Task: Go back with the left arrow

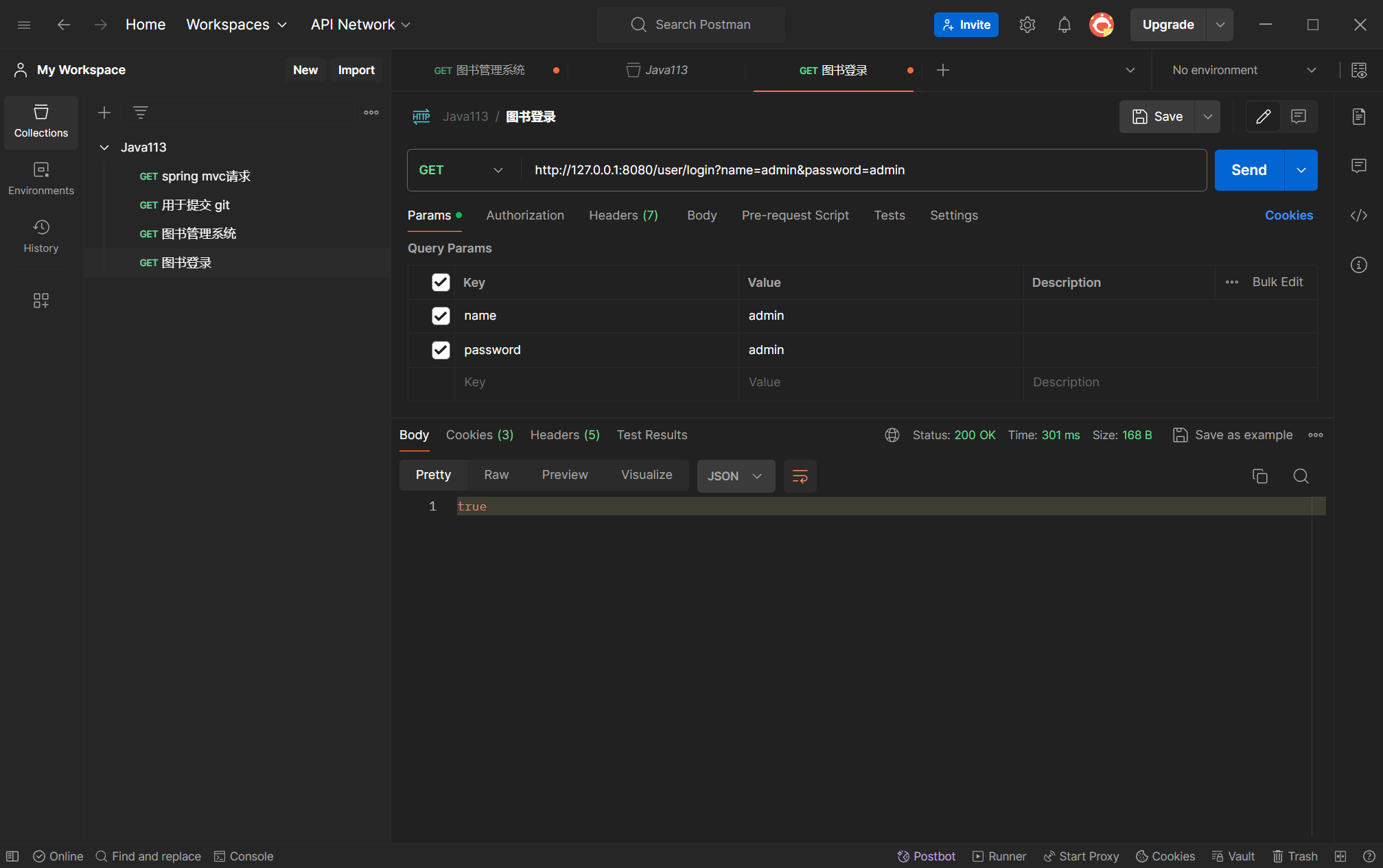Action: coord(64,25)
